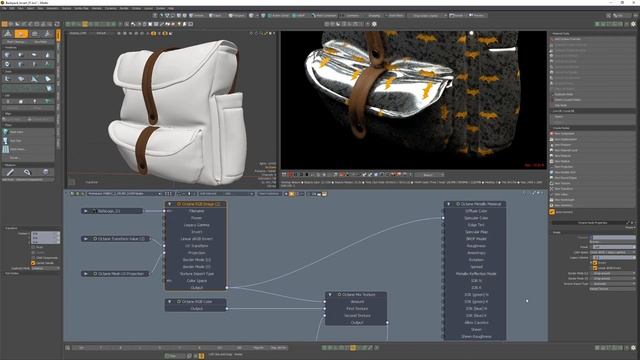Select Allow Caustics row in Metallic Material node
The height and width of the screenshot is (360, 640).
pos(476,322)
